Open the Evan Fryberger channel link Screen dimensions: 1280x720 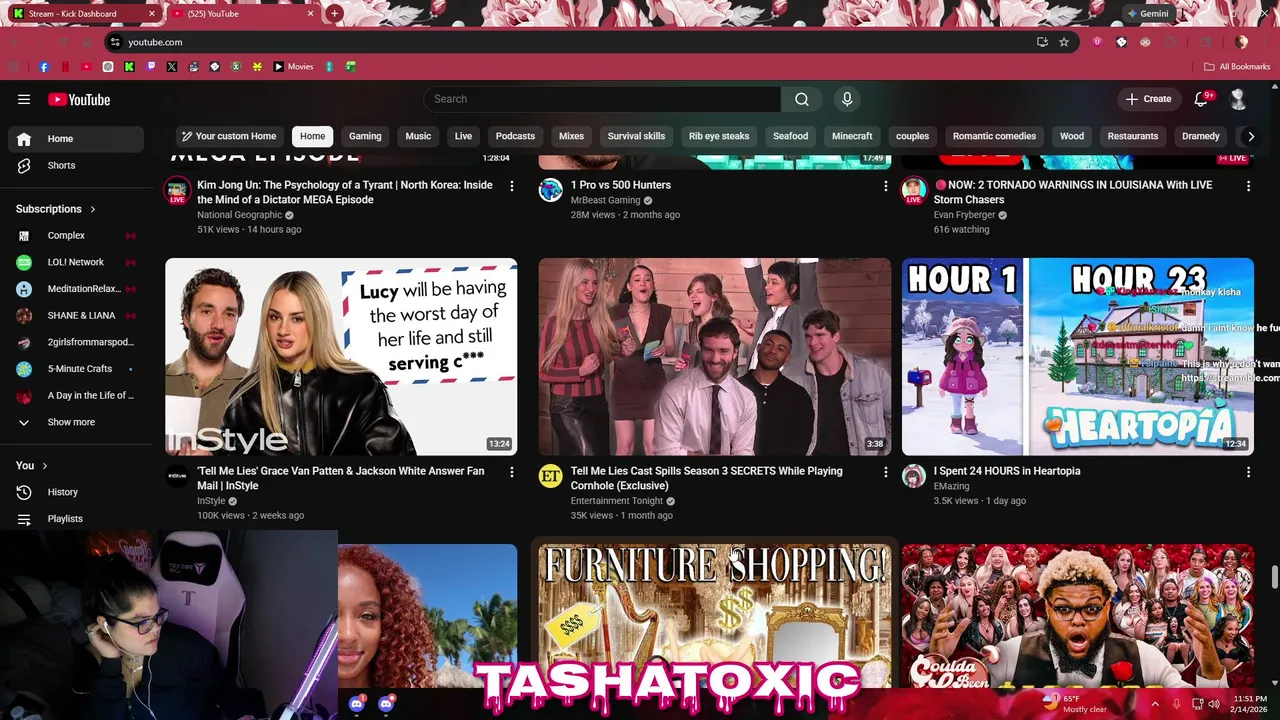point(964,215)
